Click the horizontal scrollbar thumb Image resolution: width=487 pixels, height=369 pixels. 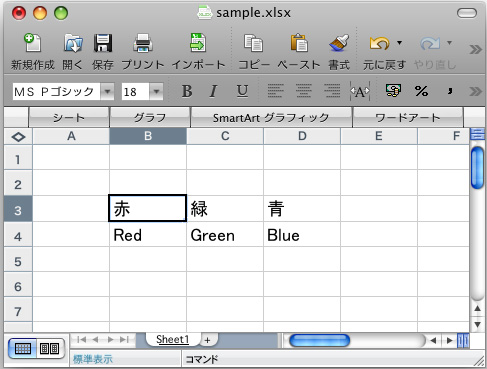coord(319,340)
